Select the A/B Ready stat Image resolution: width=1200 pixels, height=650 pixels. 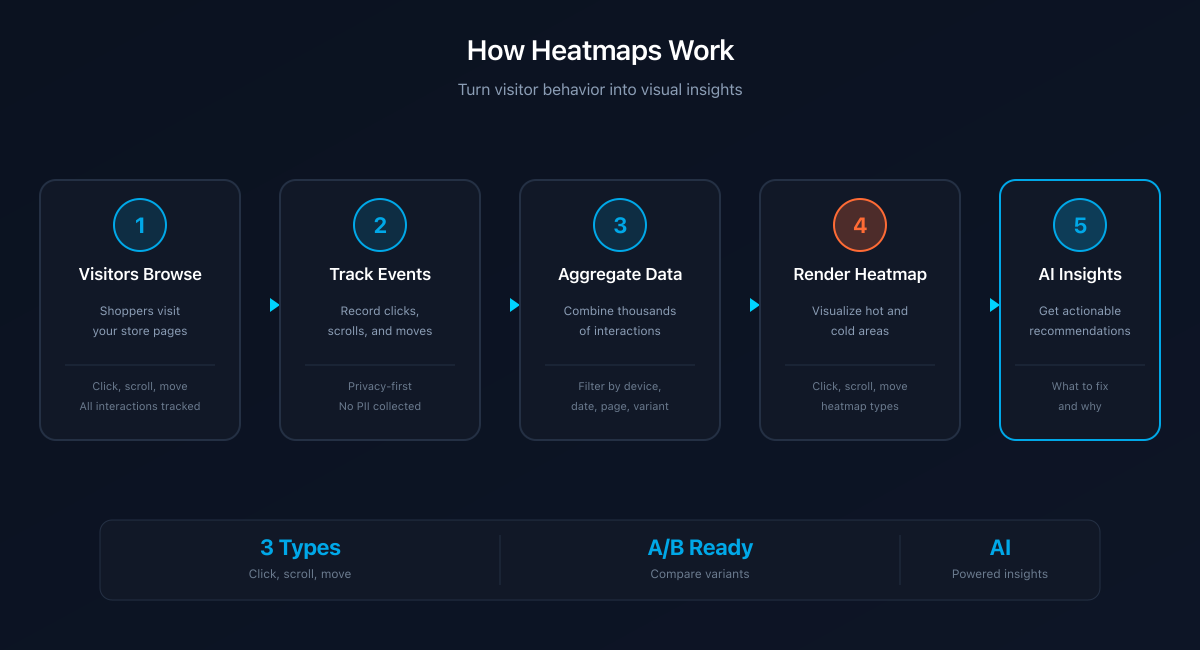pos(700,548)
